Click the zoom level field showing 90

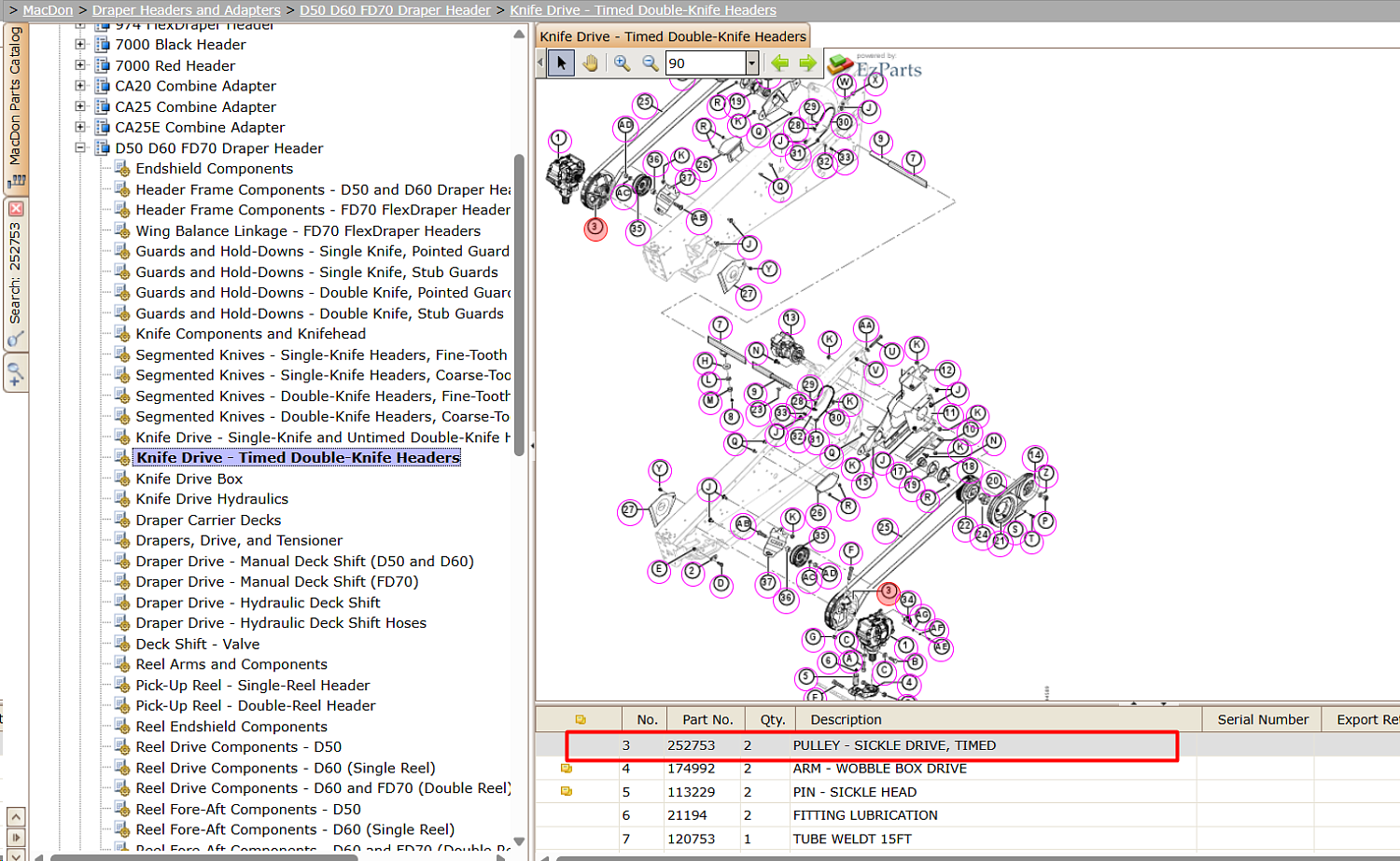(x=705, y=63)
